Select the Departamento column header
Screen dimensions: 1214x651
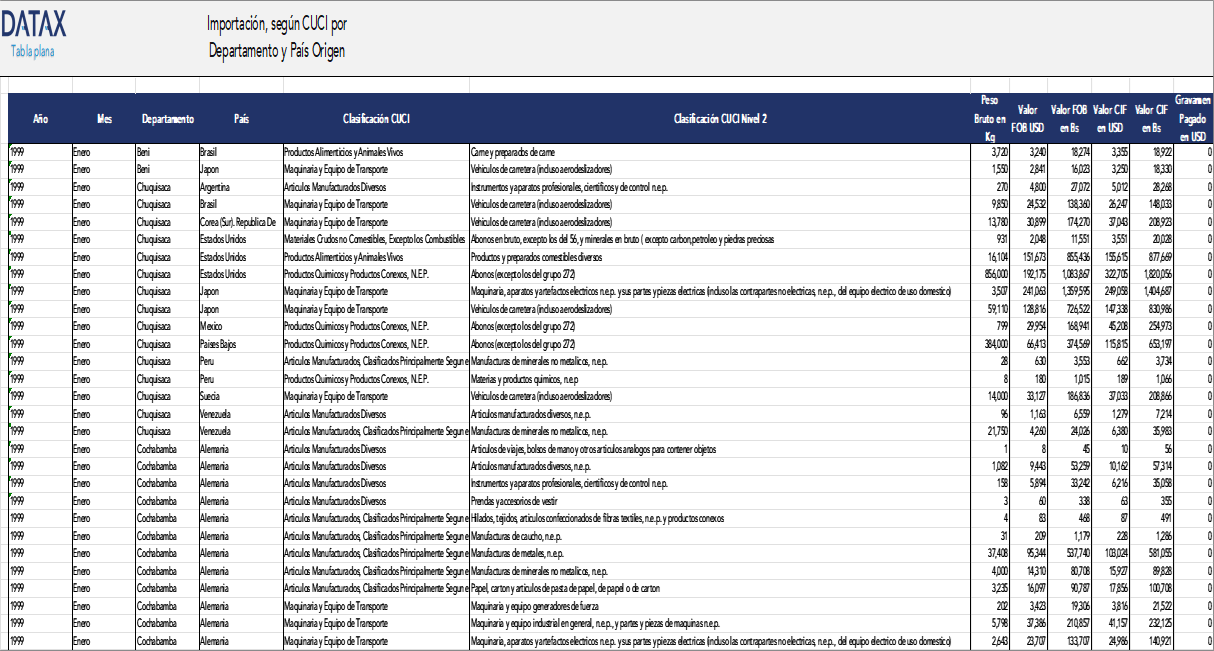coord(167,119)
